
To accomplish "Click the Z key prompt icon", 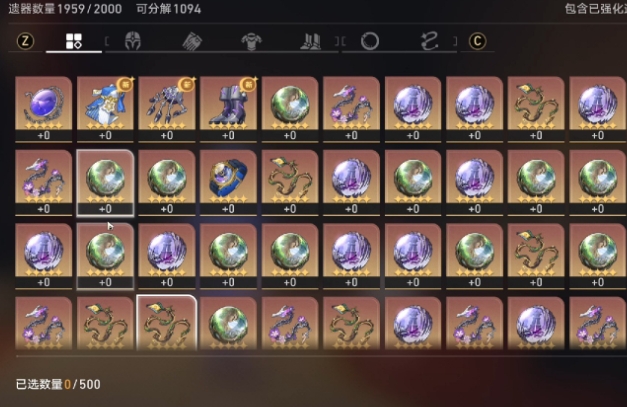I will coord(25,41).
